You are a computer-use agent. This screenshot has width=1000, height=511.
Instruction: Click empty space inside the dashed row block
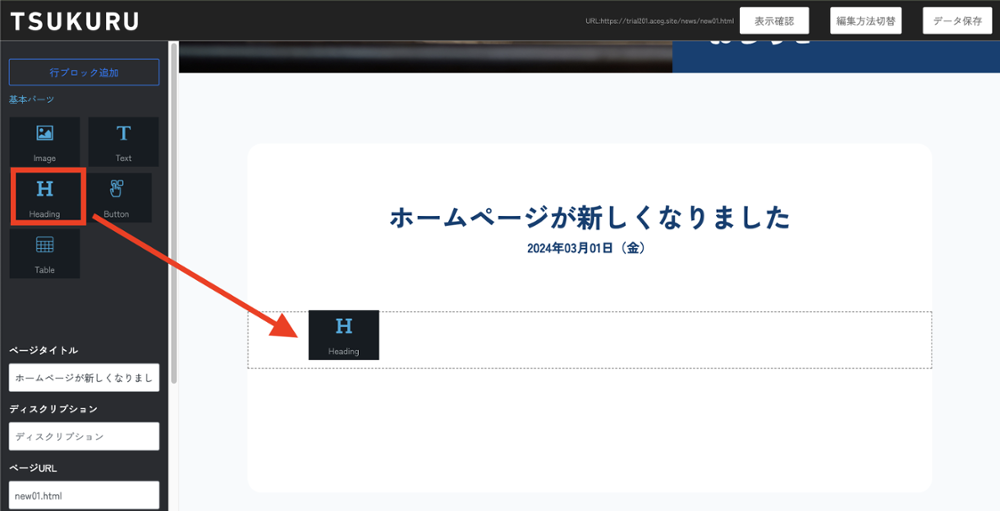(x=650, y=339)
